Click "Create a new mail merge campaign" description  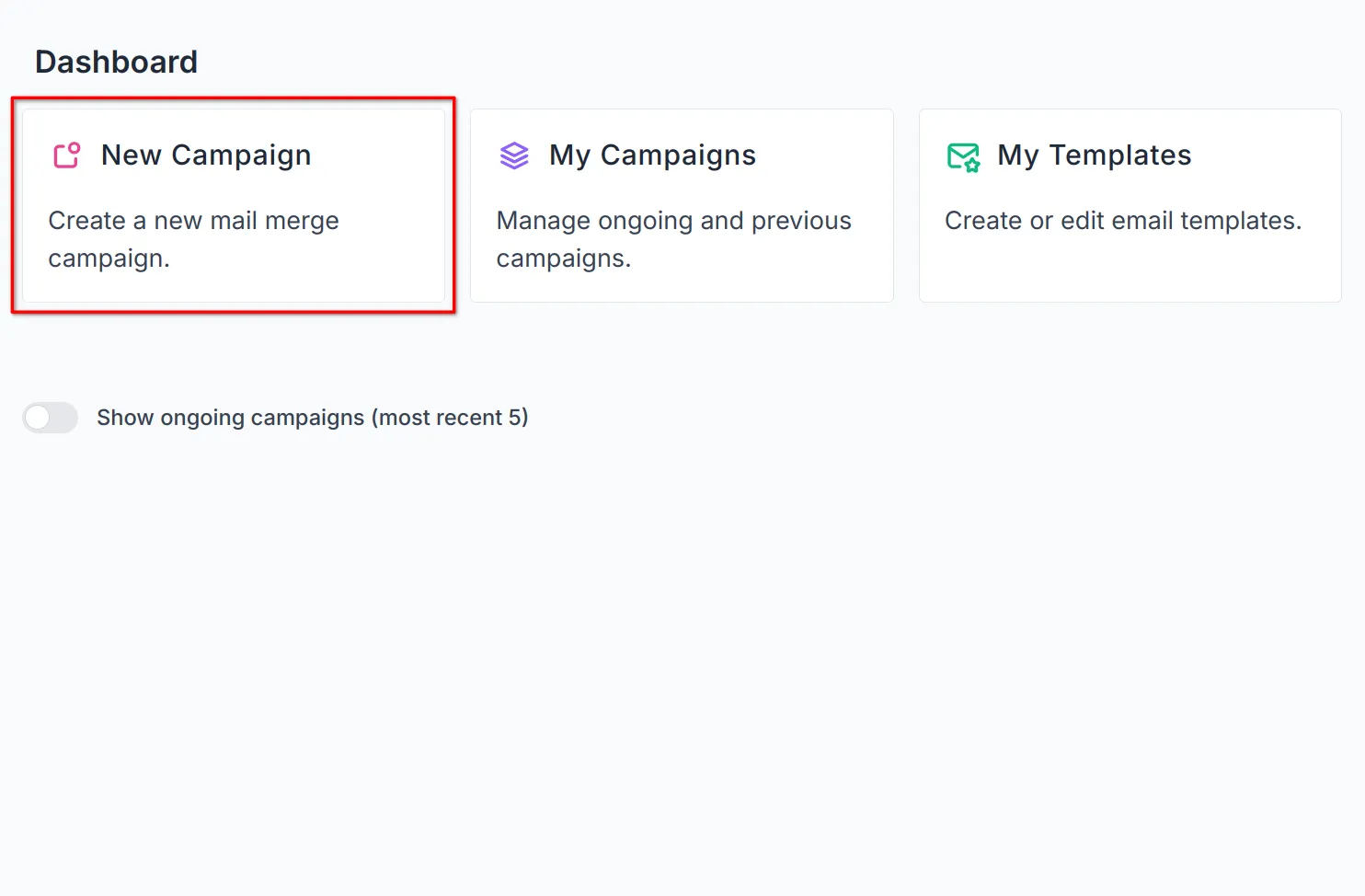pyautogui.click(x=193, y=239)
